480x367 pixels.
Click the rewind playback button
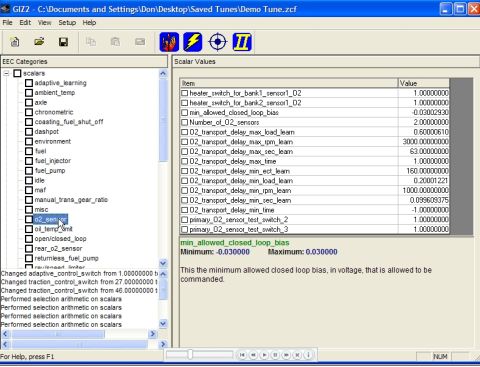tap(253, 355)
